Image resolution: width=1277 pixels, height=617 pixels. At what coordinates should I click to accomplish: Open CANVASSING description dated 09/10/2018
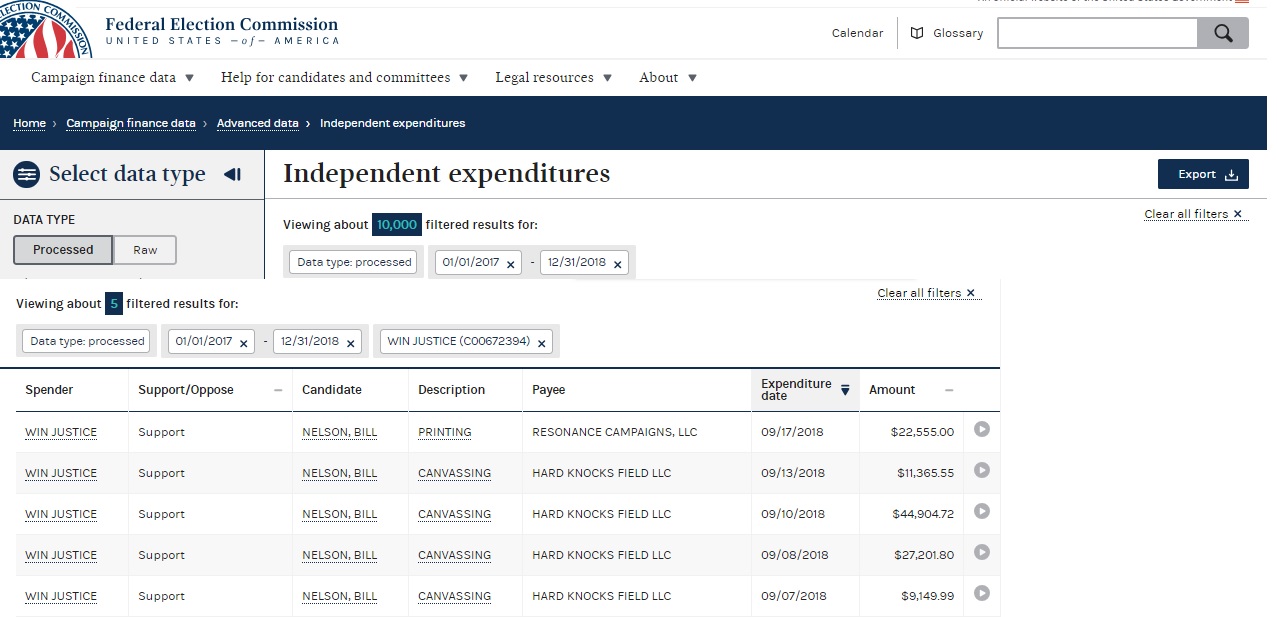point(455,514)
